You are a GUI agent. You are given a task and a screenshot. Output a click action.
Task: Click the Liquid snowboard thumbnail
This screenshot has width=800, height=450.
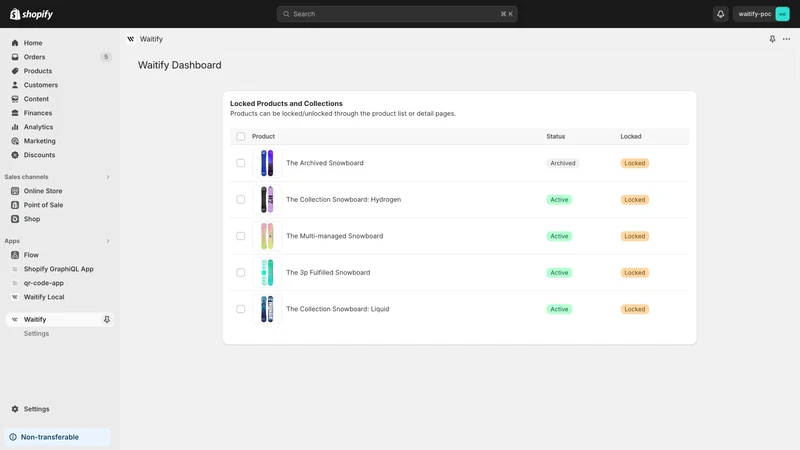pyautogui.click(x=267, y=309)
